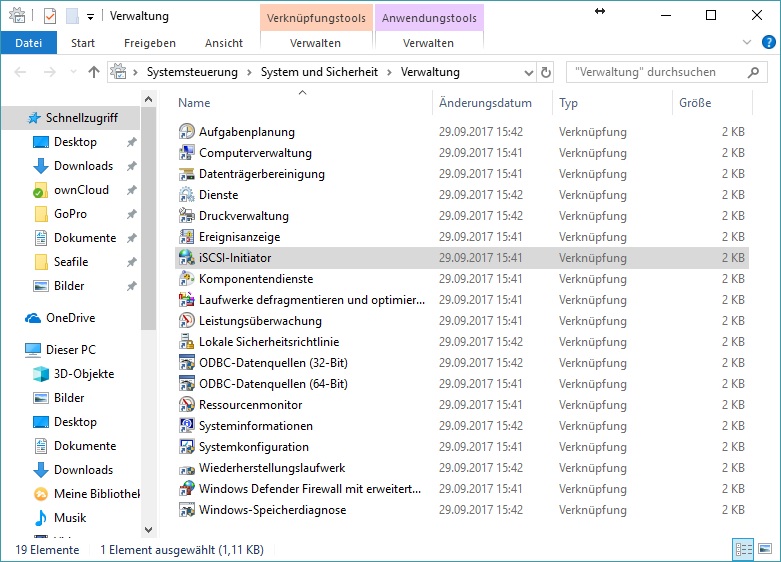The image size is (781, 562).
Task: Click the Systeminformationen icon
Action: tap(187, 425)
